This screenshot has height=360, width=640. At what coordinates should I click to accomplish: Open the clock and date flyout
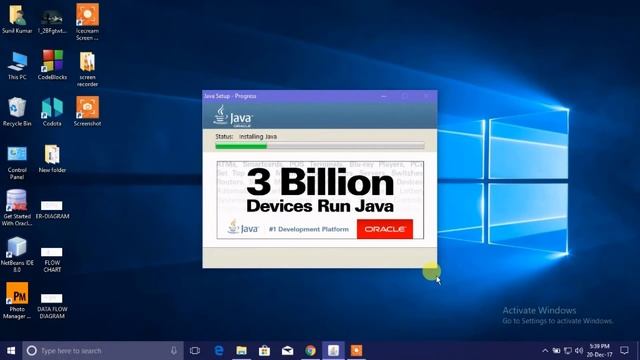tap(600, 351)
